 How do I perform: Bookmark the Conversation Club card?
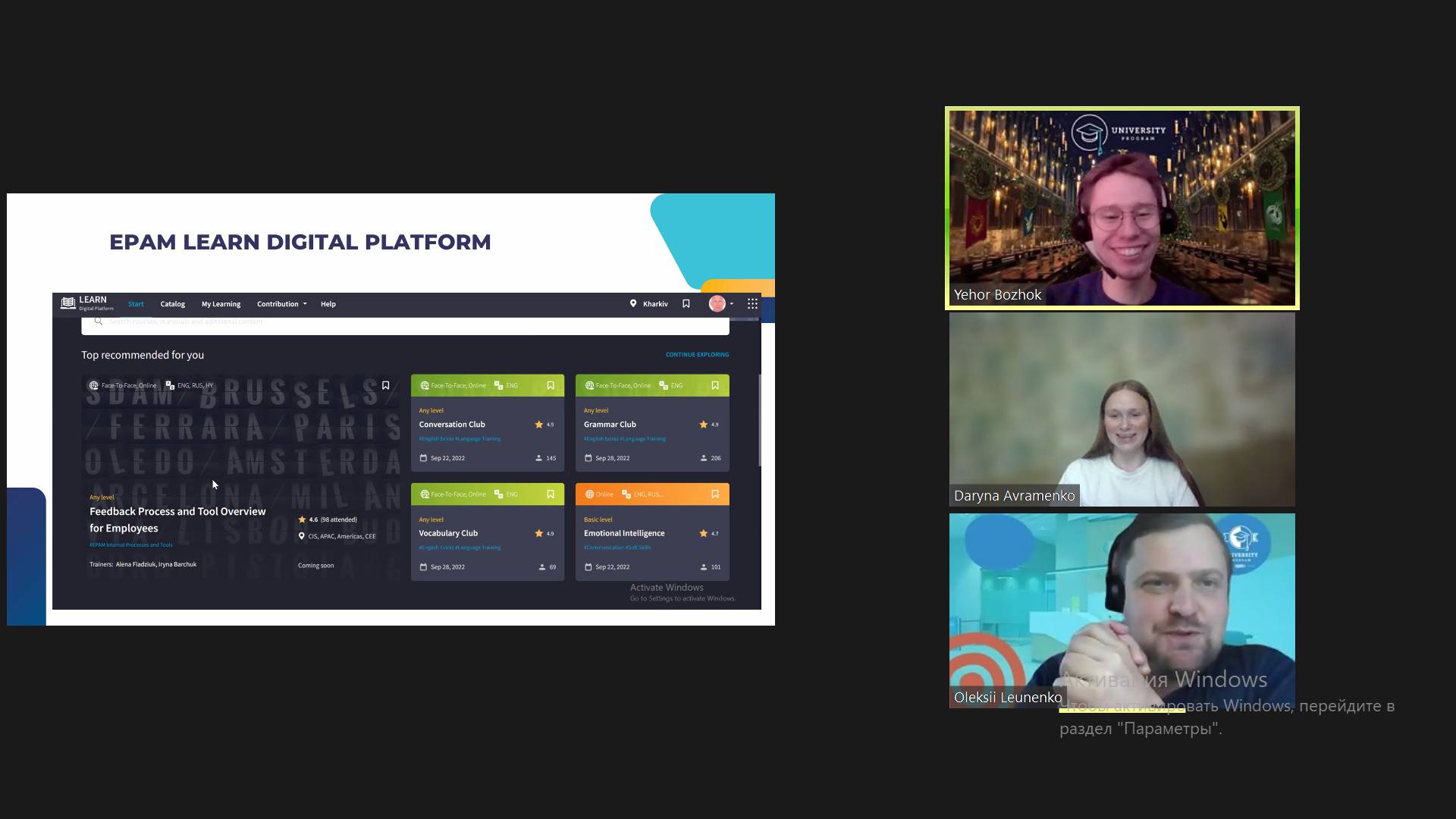tap(551, 385)
